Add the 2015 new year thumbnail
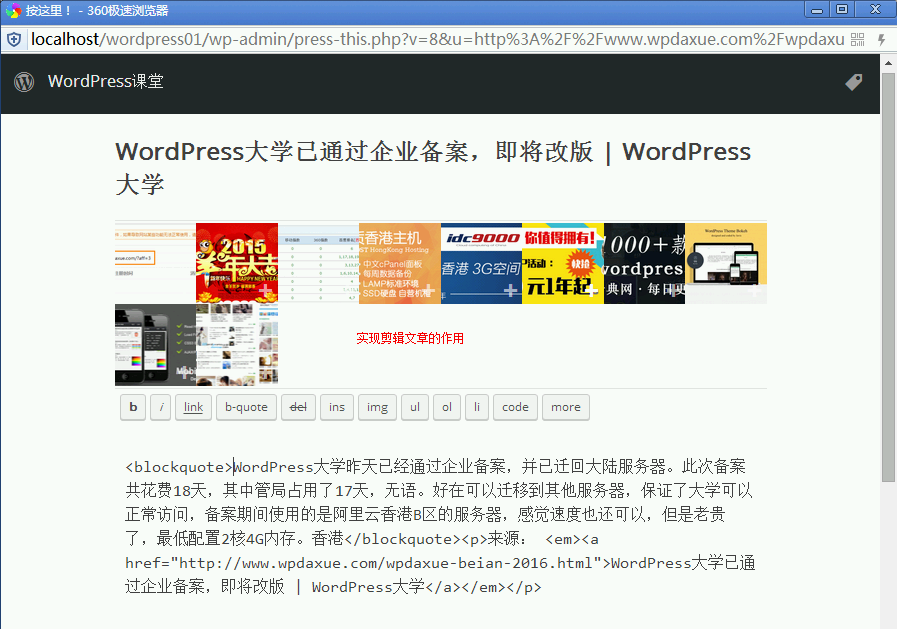Viewport: 897px width, 629px height. pyautogui.click(x=237, y=263)
